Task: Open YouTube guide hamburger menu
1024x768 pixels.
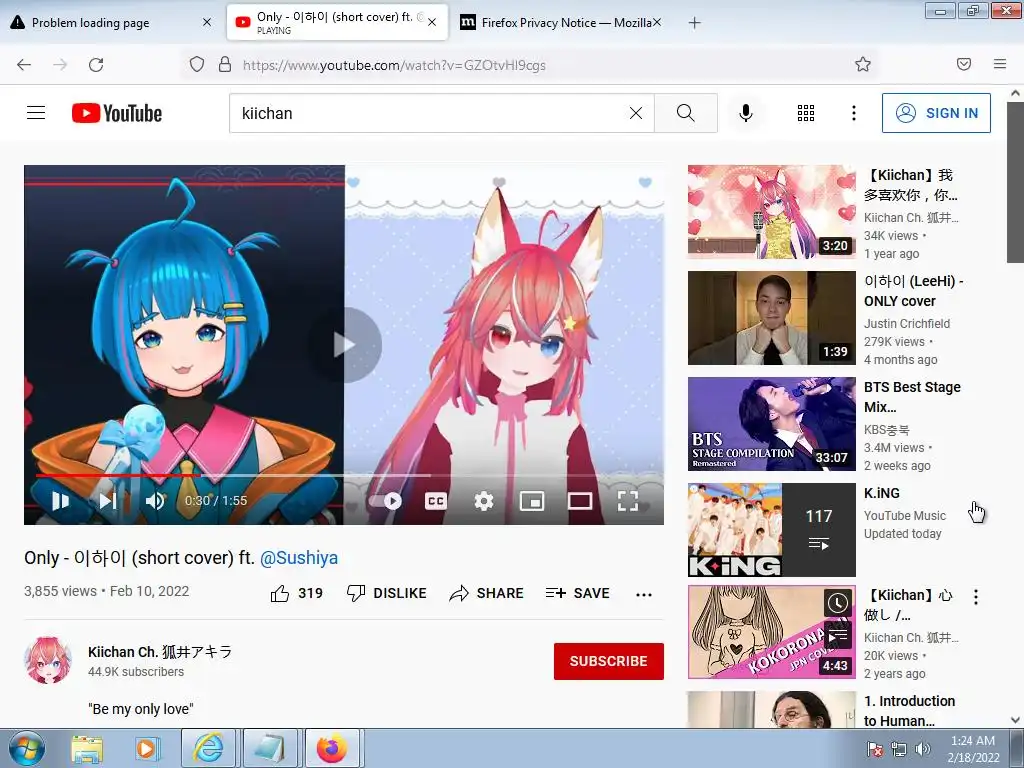Action: click(36, 113)
